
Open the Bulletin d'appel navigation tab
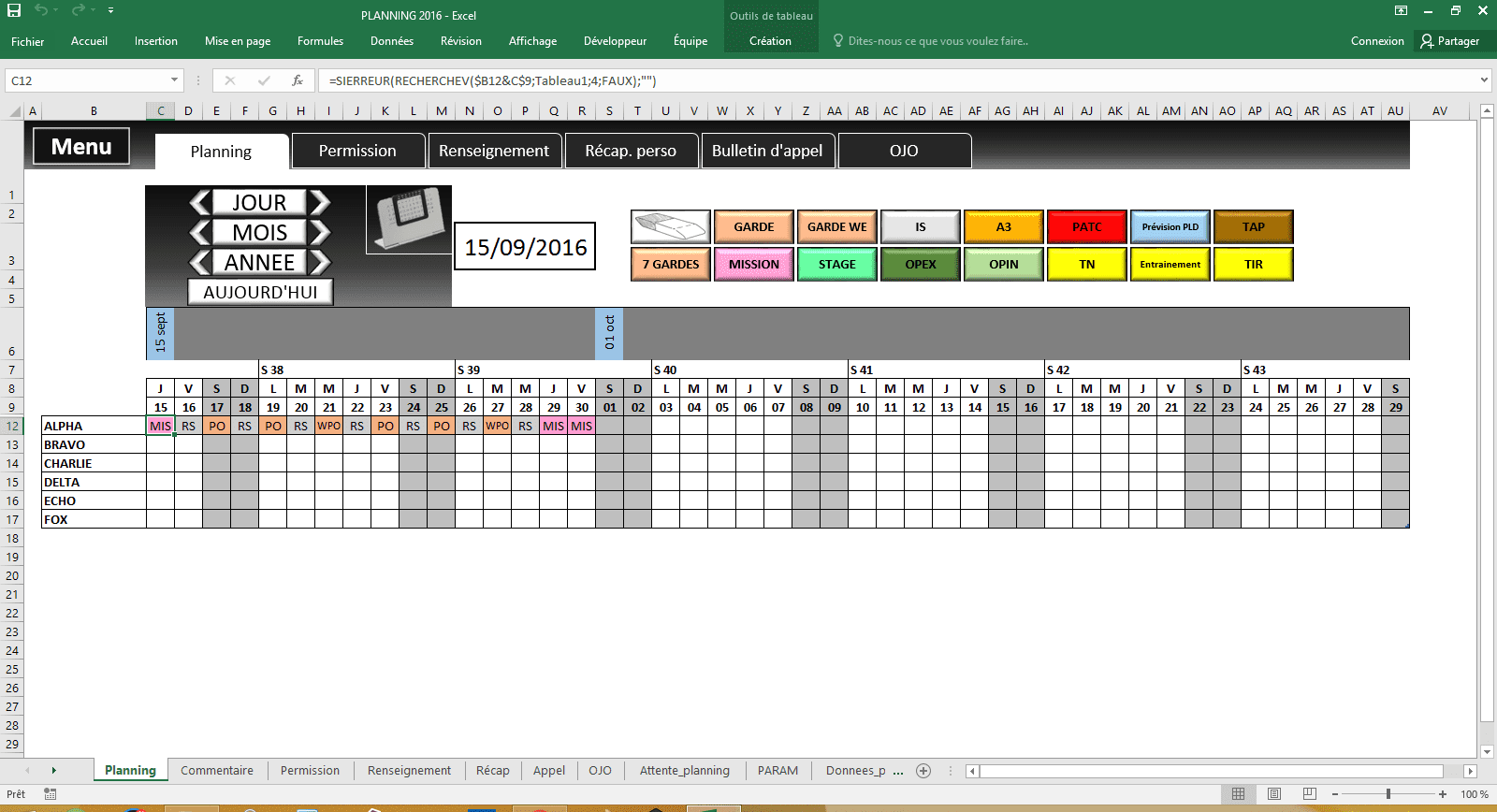pyautogui.click(x=767, y=151)
